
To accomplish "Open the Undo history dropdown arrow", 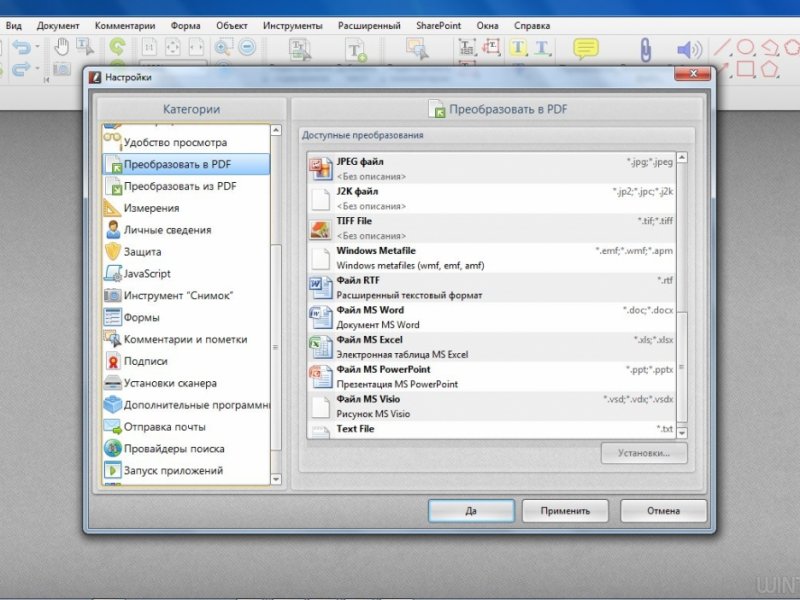I will [x=37, y=47].
